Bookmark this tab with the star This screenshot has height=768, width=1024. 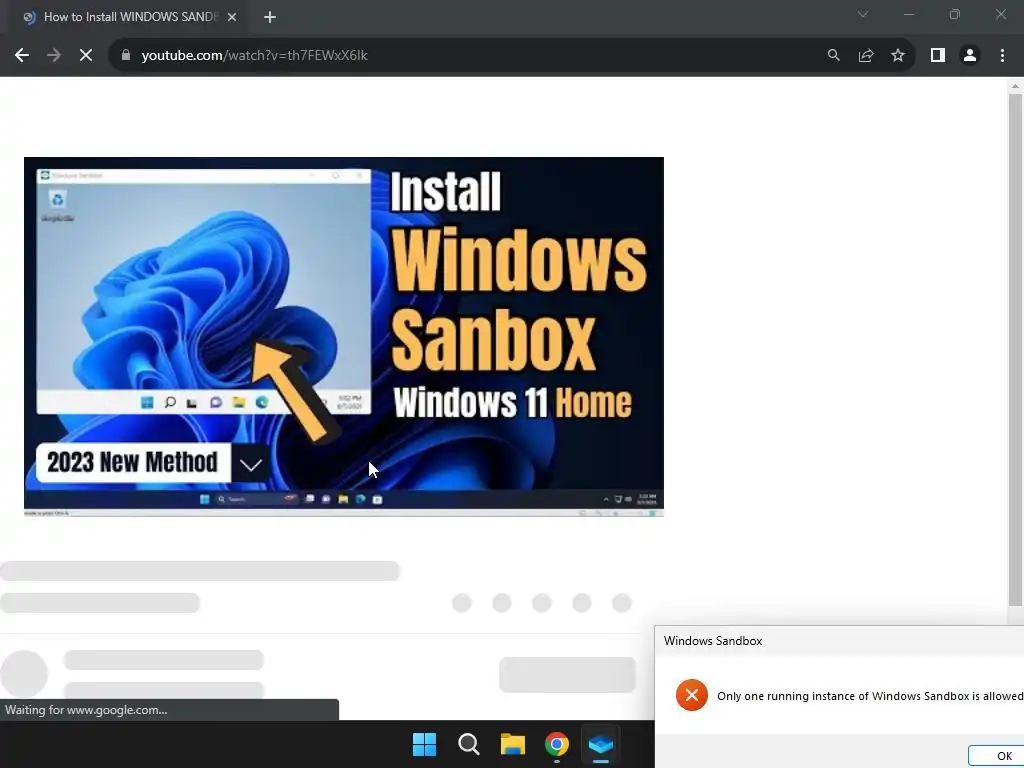pos(898,56)
